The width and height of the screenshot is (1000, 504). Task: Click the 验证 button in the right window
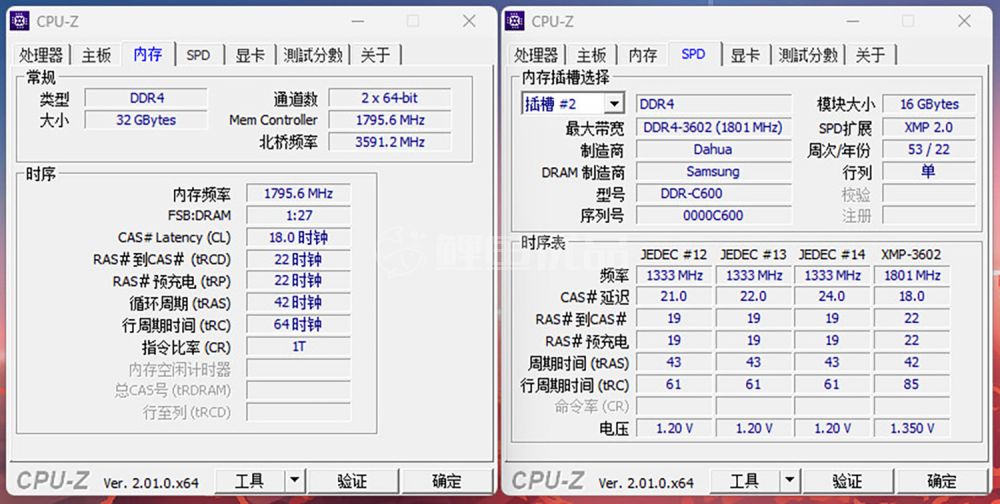[848, 480]
